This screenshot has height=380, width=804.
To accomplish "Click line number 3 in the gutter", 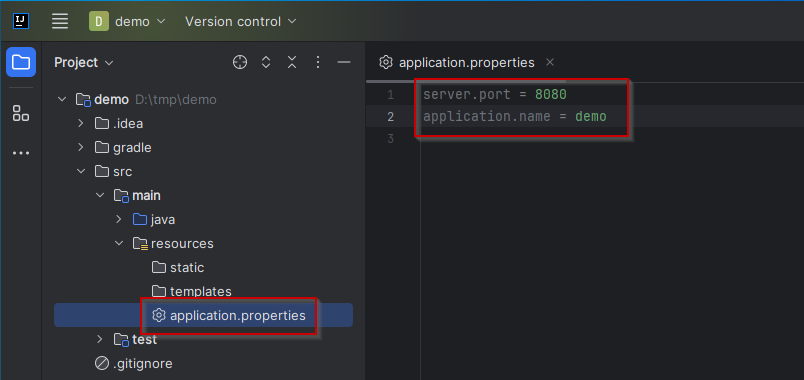I will (x=391, y=138).
